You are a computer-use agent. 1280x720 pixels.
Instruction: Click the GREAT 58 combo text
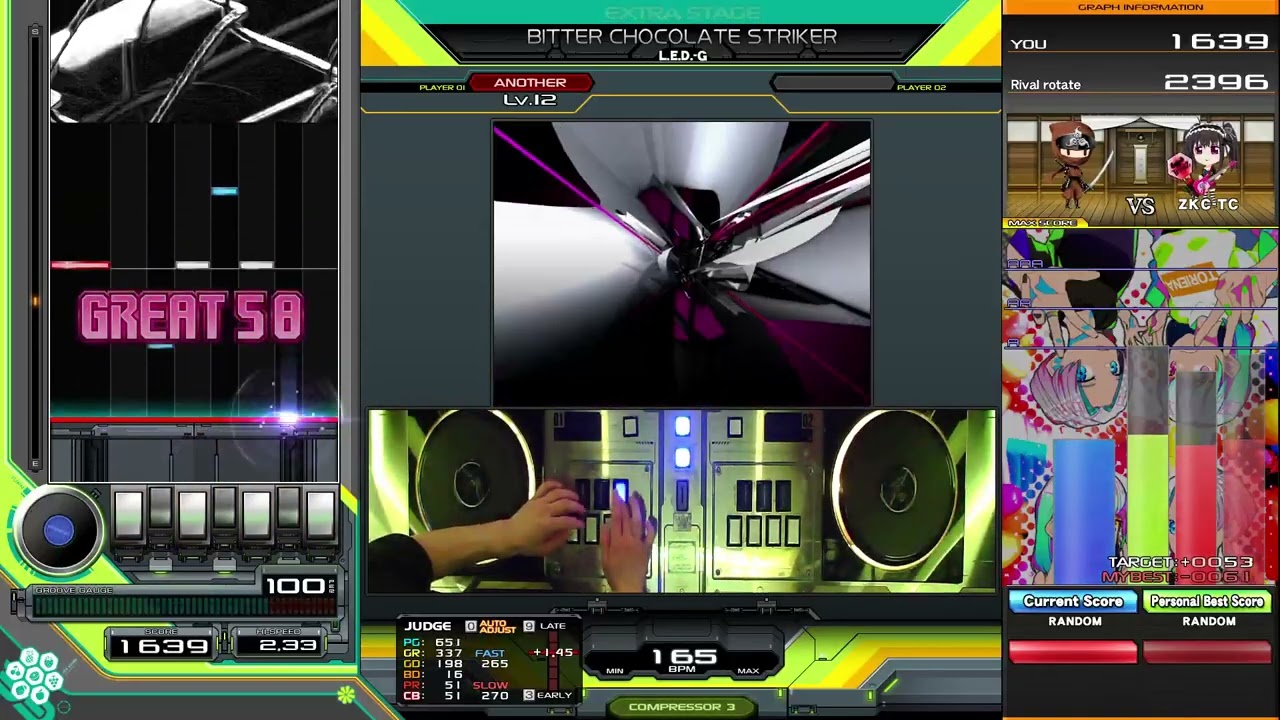tap(191, 317)
